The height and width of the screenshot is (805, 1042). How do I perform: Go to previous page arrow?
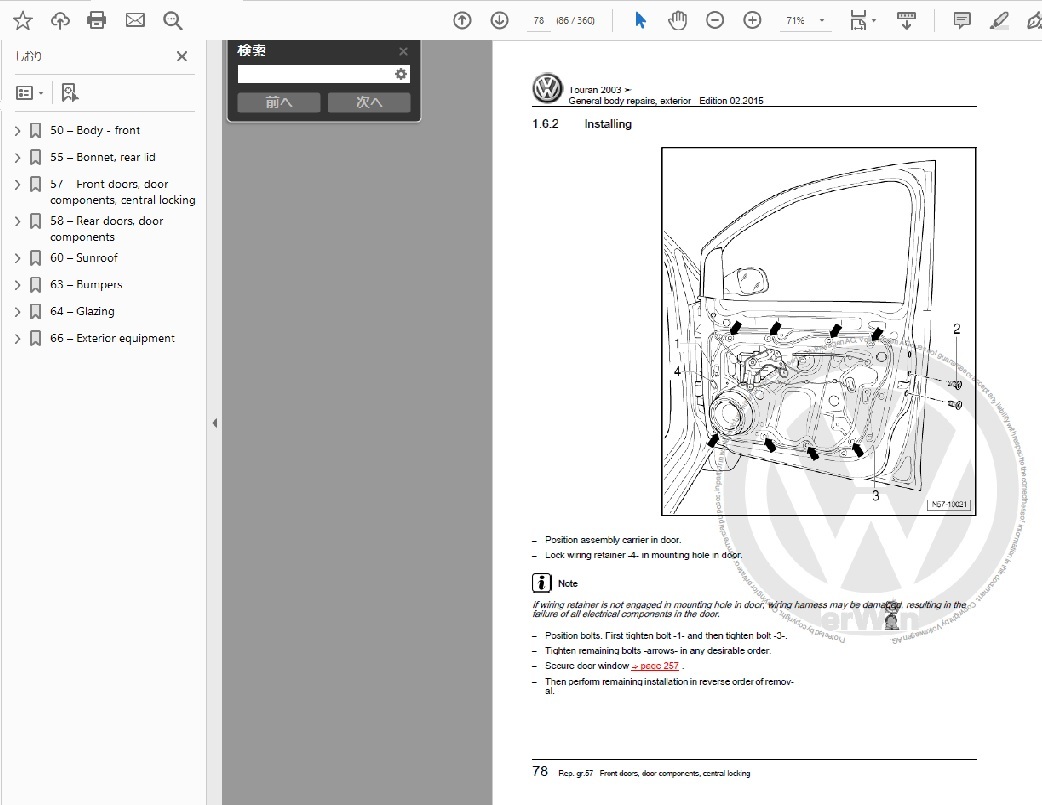[x=462, y=20]
